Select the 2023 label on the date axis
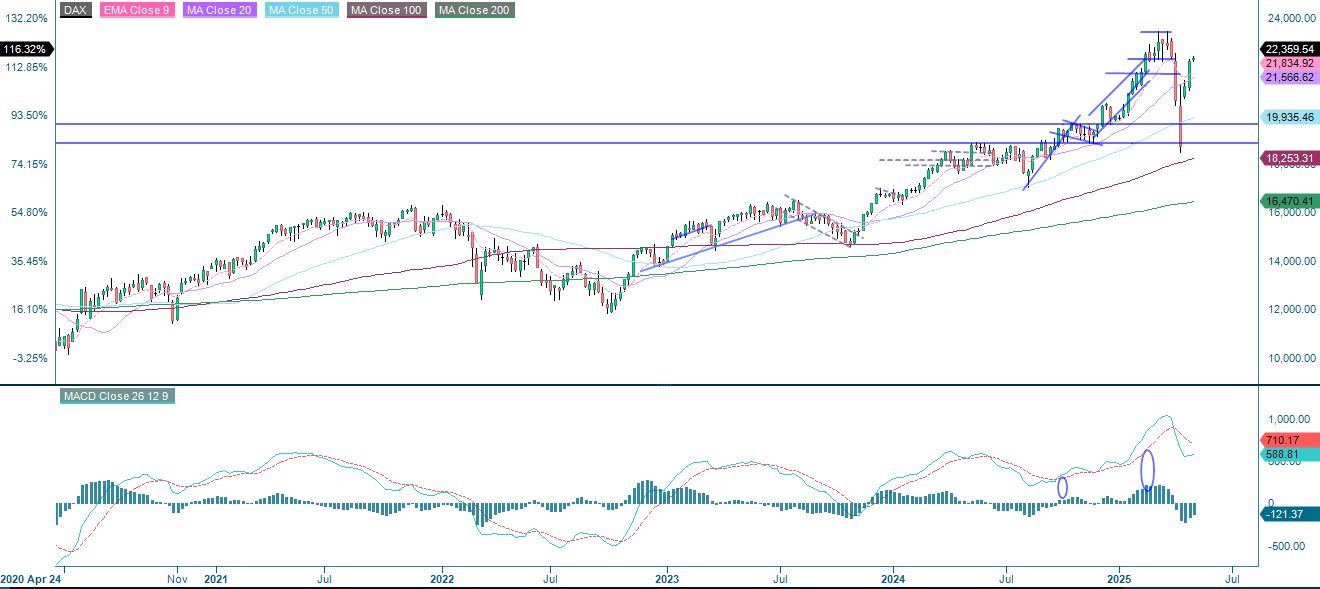This screenshot has height=589, width=1320. (x=667, y=578)
